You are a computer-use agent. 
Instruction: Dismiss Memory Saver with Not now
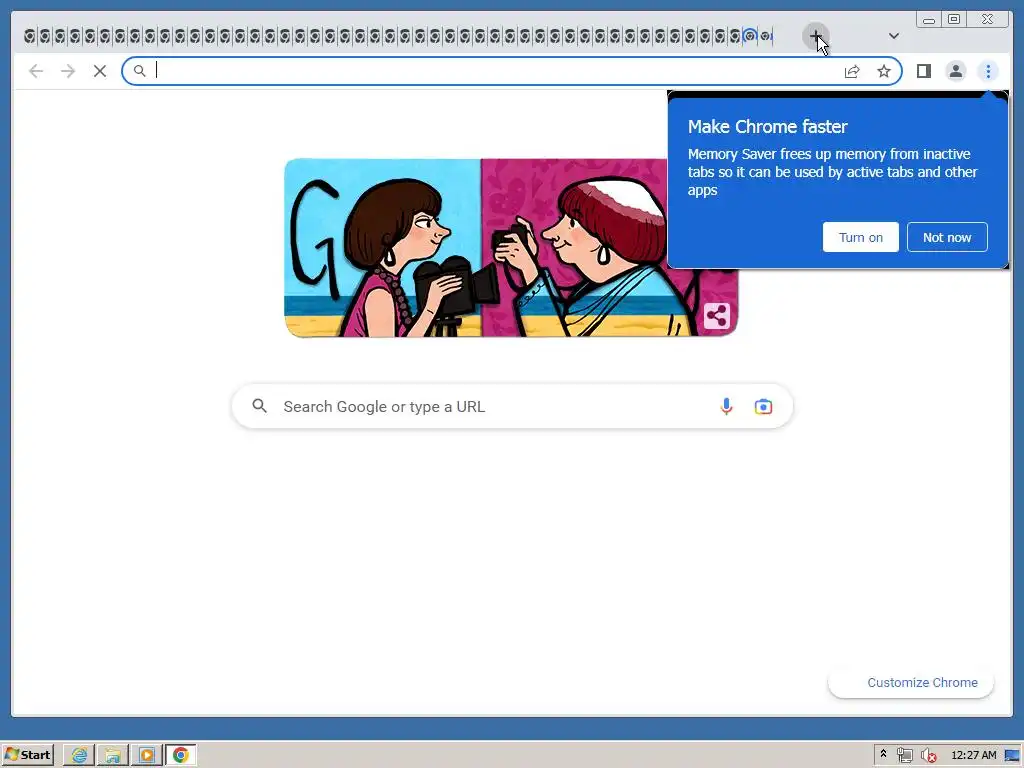click(x=947, y=237)
